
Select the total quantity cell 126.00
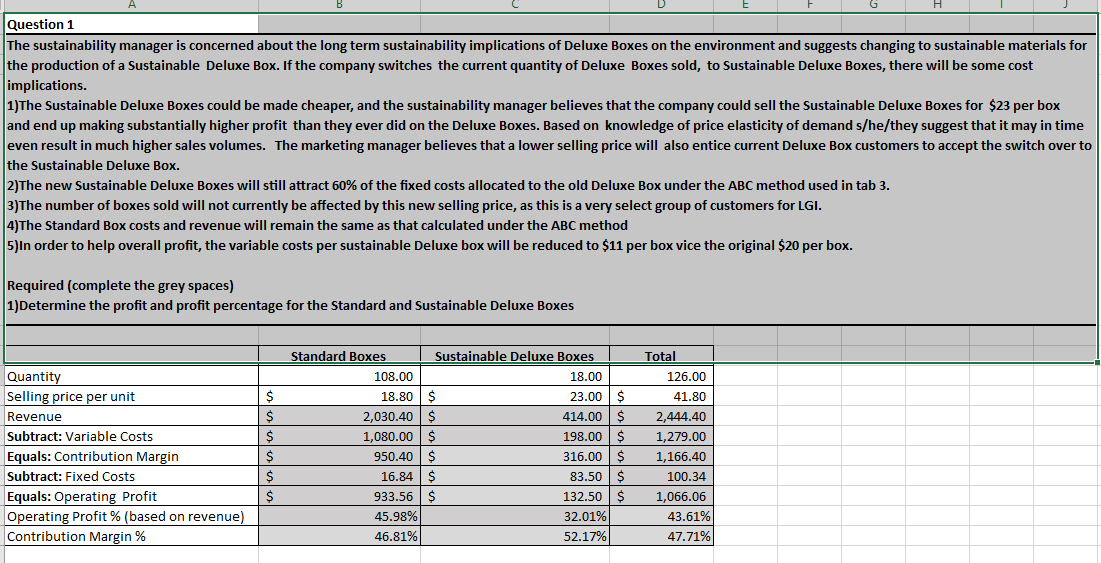661,376
